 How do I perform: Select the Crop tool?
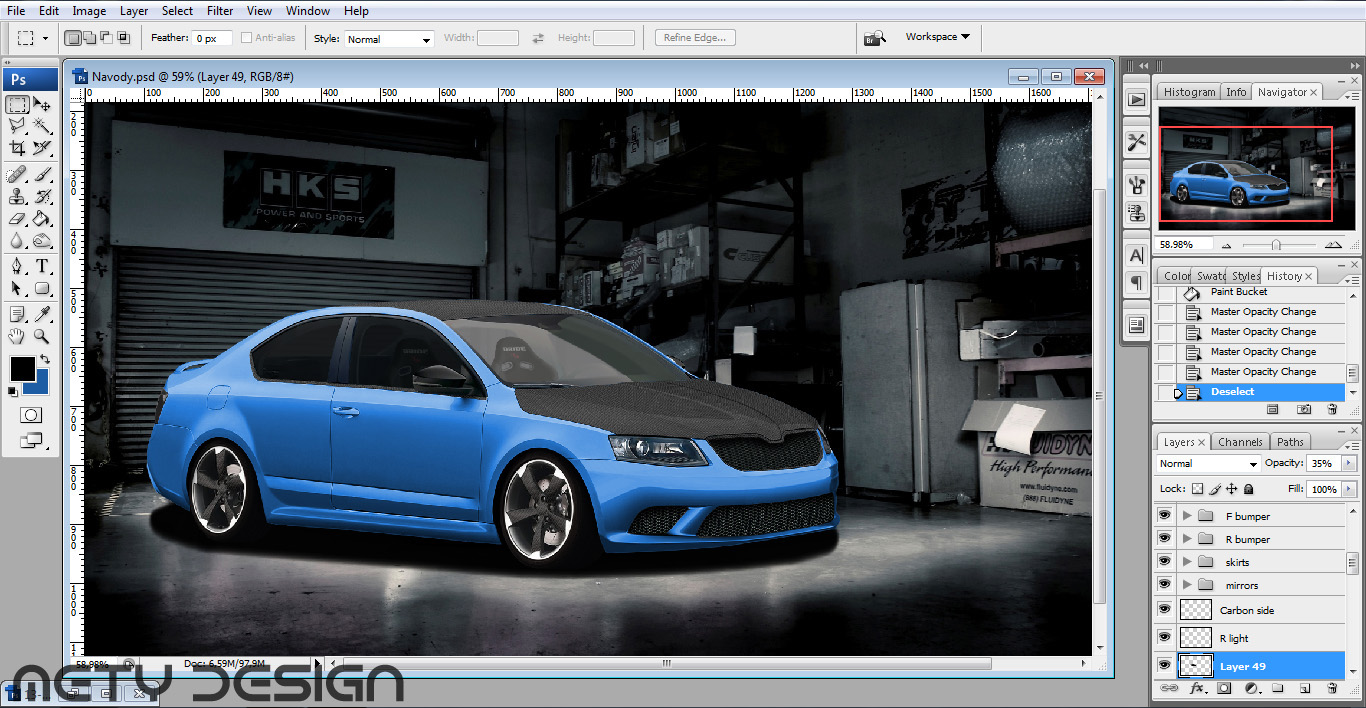(17, 148)
